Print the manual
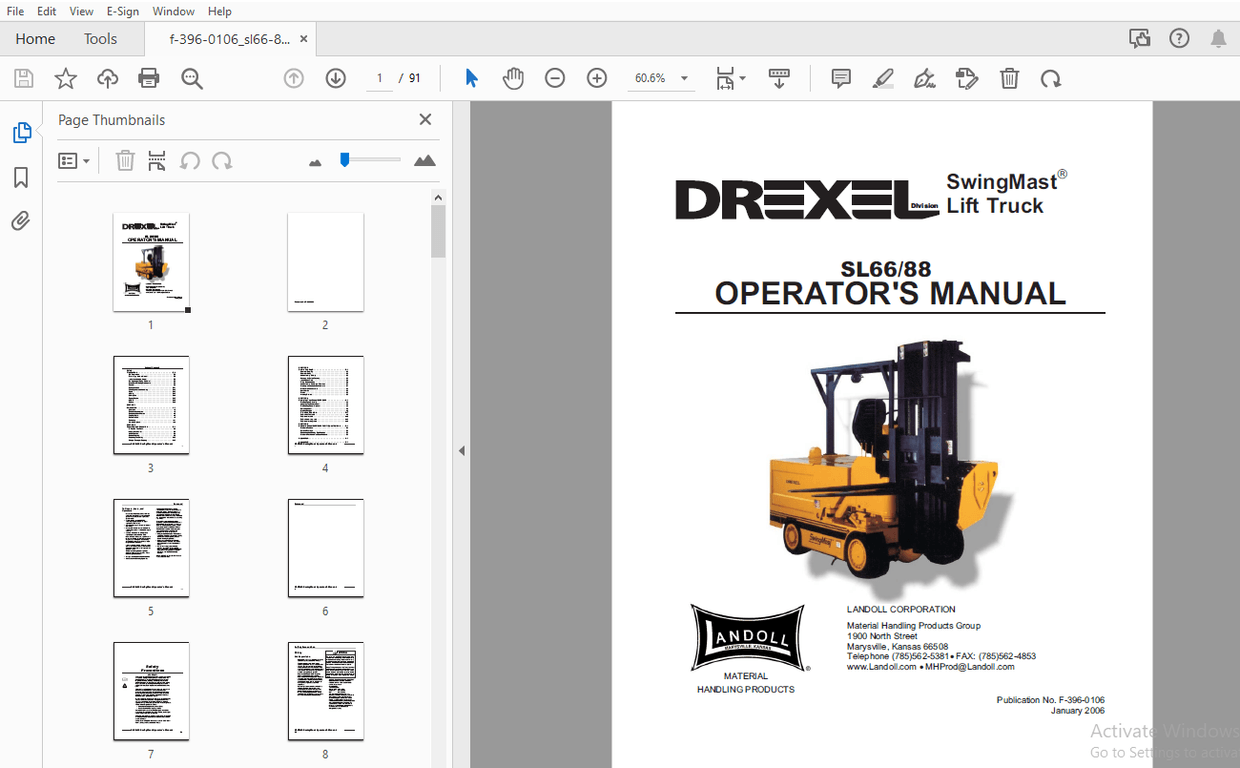 click(148, 78)
